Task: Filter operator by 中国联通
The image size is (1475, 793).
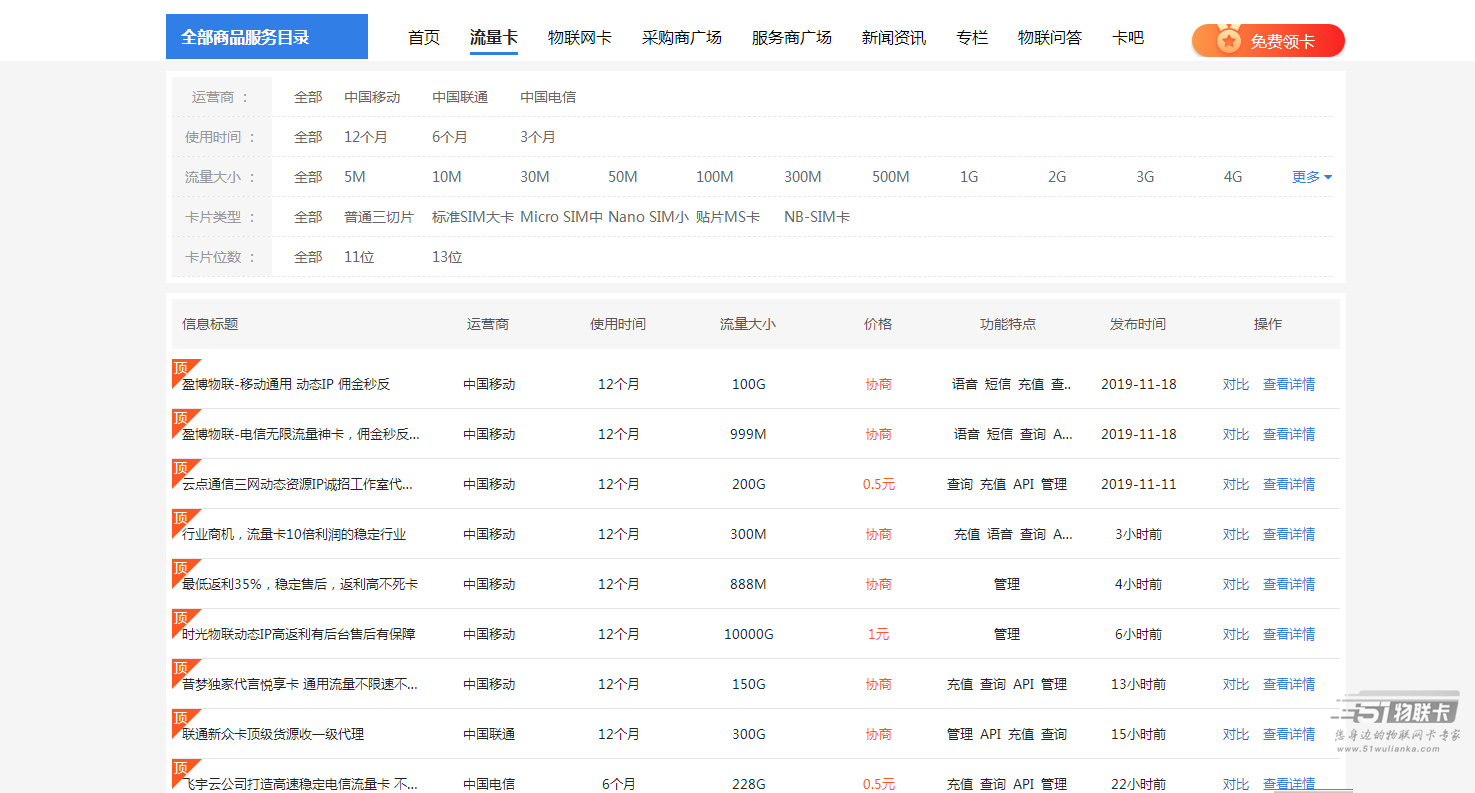Action: (x=460, y=97)
